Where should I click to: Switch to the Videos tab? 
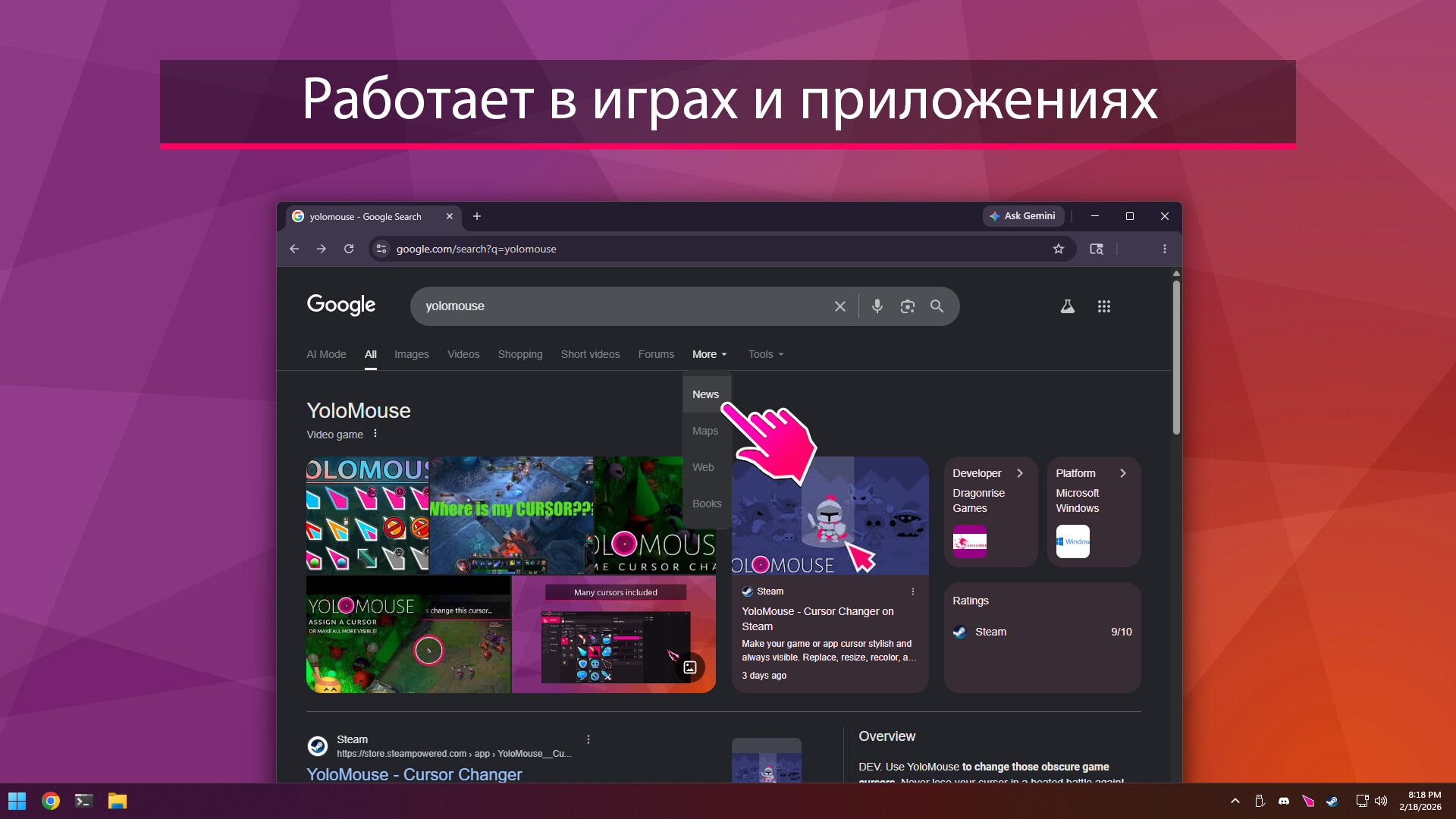pyautogui.click(x=463, y=354)
